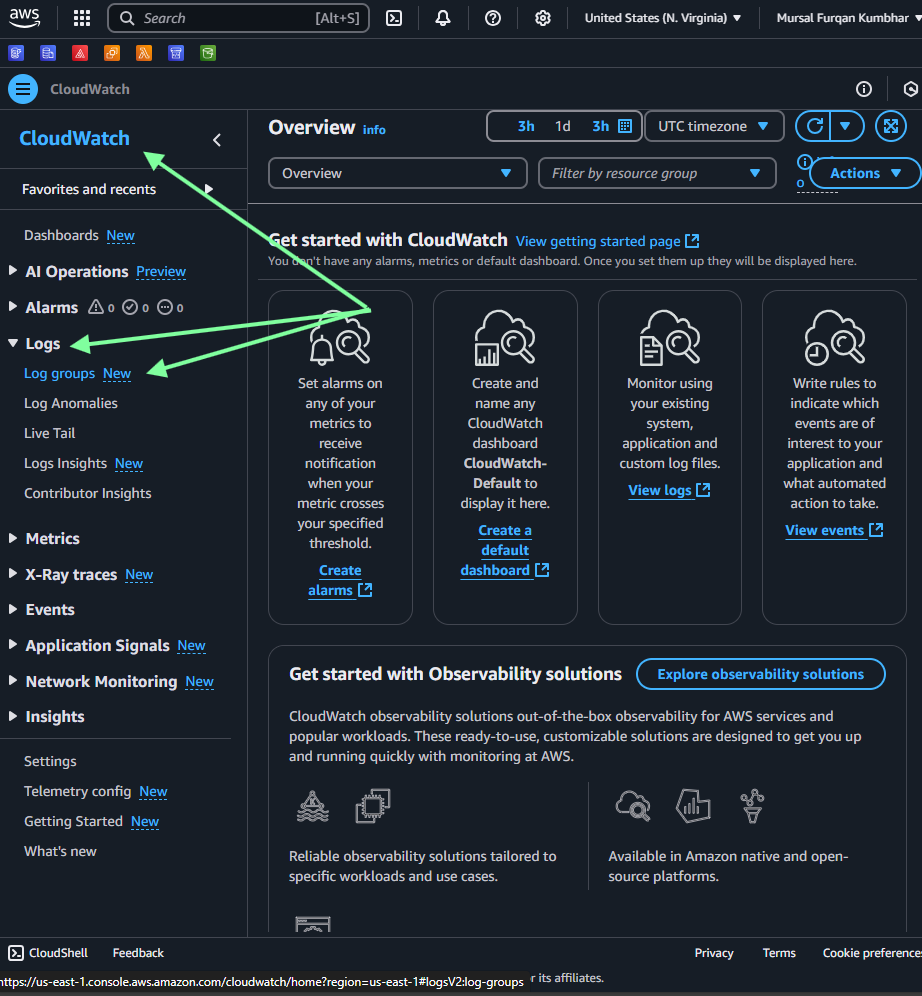
Task: Open the settings gear in top bar
Action: click(542, 18)
